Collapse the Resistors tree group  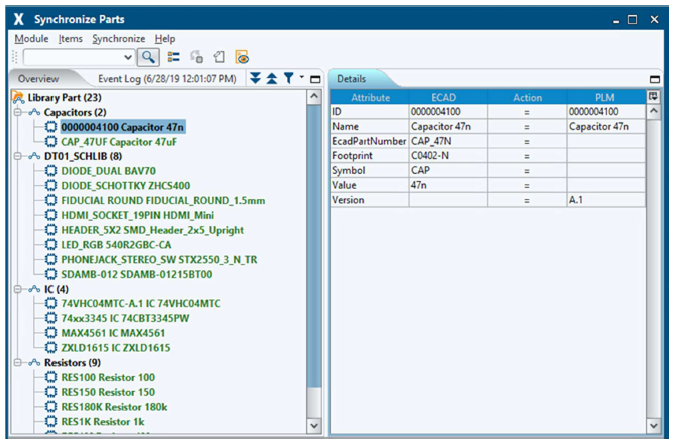(x=19, y=362)
